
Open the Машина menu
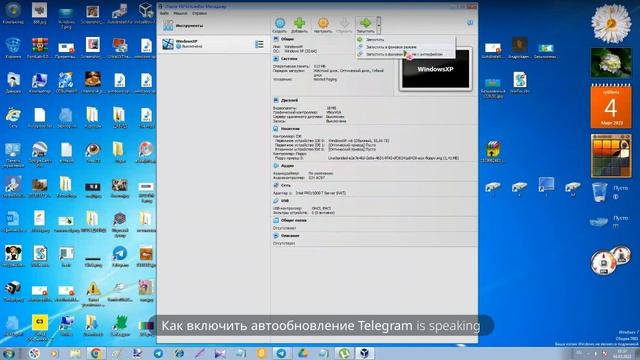tap(180, 13)
